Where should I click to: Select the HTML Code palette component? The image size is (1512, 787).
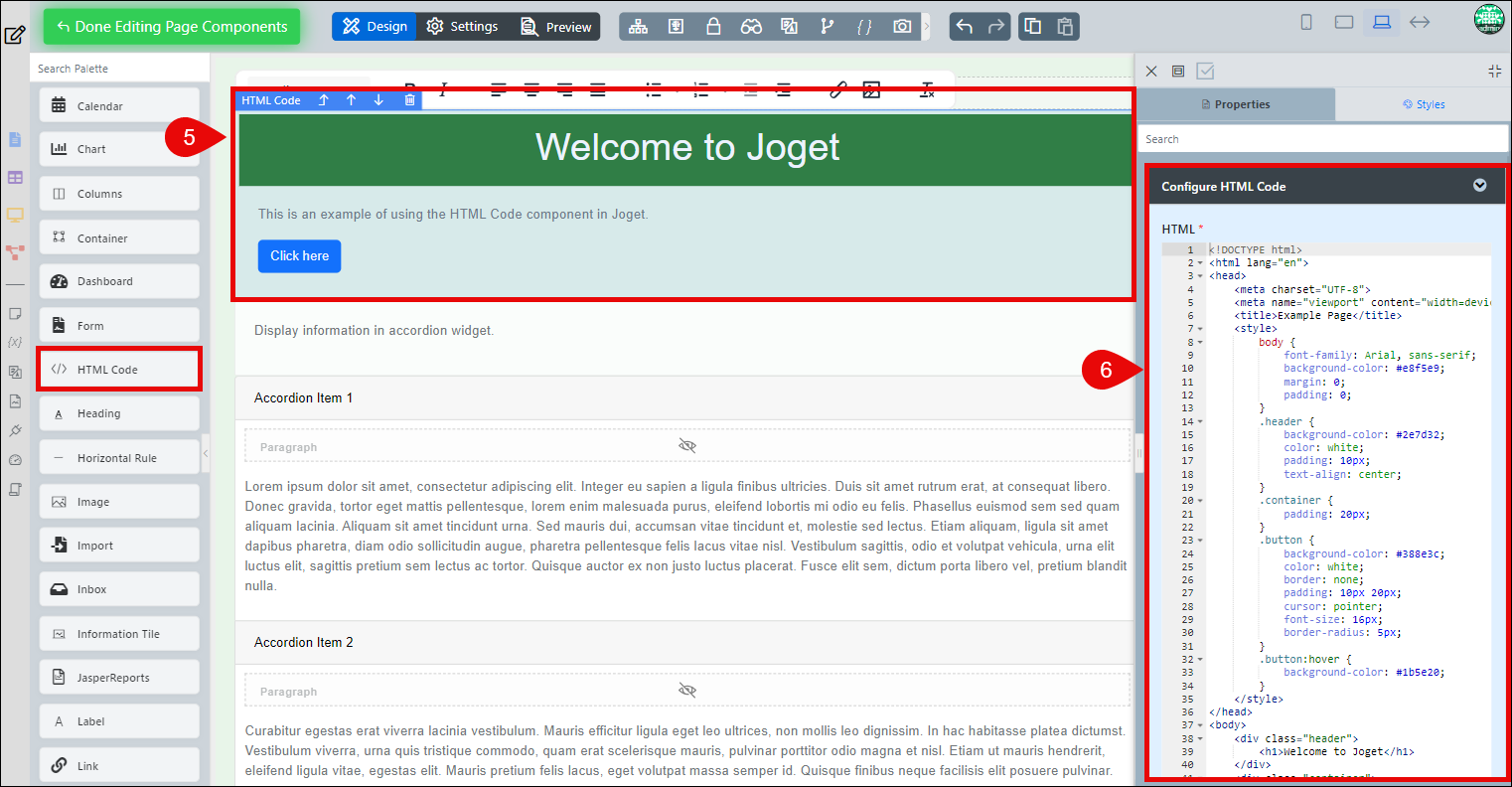point(119,370)
